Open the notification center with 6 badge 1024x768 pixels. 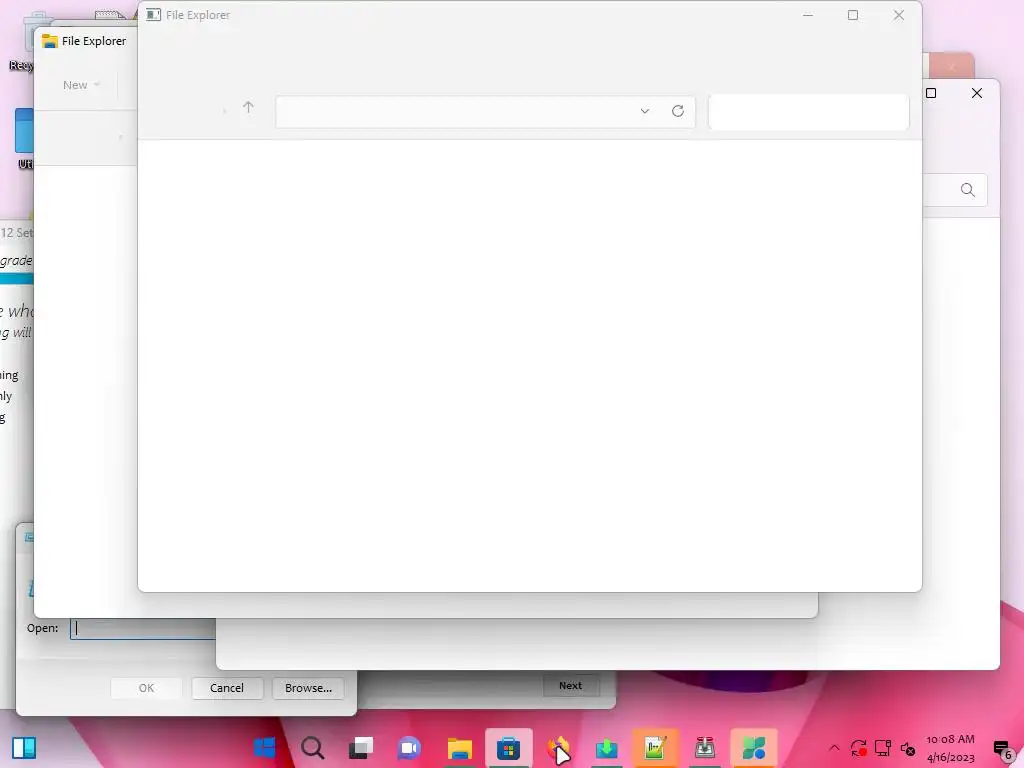(x=1002, y=749)
